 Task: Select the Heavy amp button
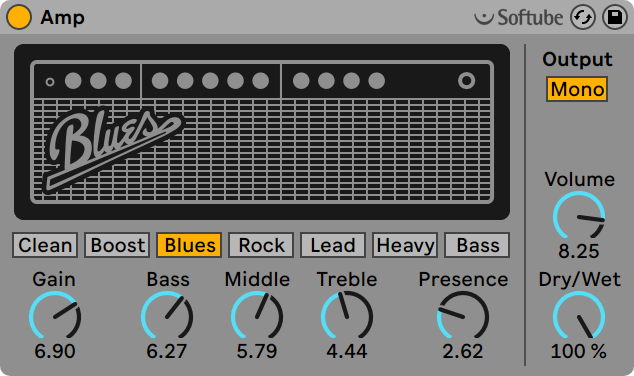pos(405,245)
